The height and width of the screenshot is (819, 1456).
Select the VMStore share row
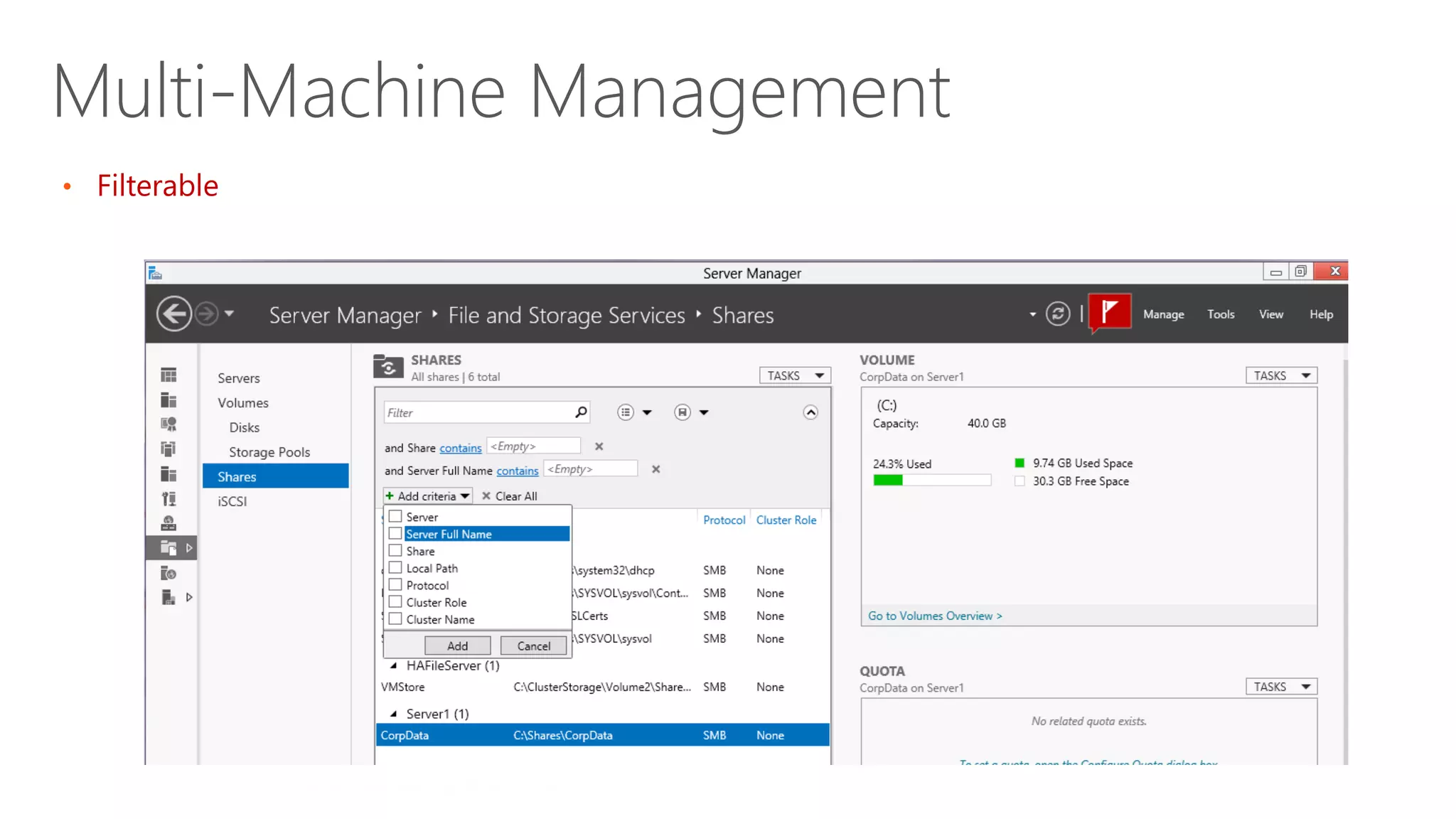coord(602,687)
